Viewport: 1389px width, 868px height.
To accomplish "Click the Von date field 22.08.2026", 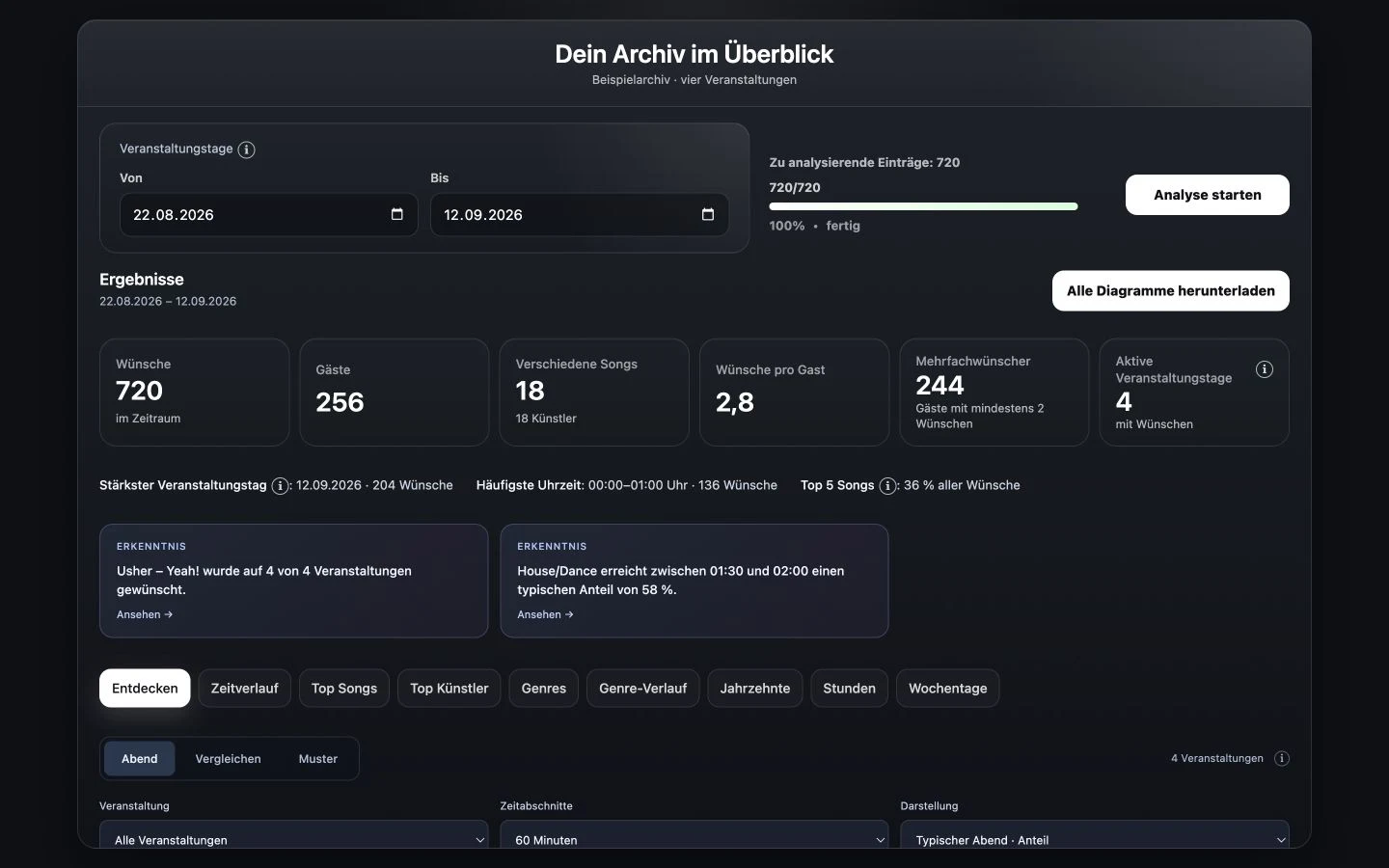I will (269, 214).
